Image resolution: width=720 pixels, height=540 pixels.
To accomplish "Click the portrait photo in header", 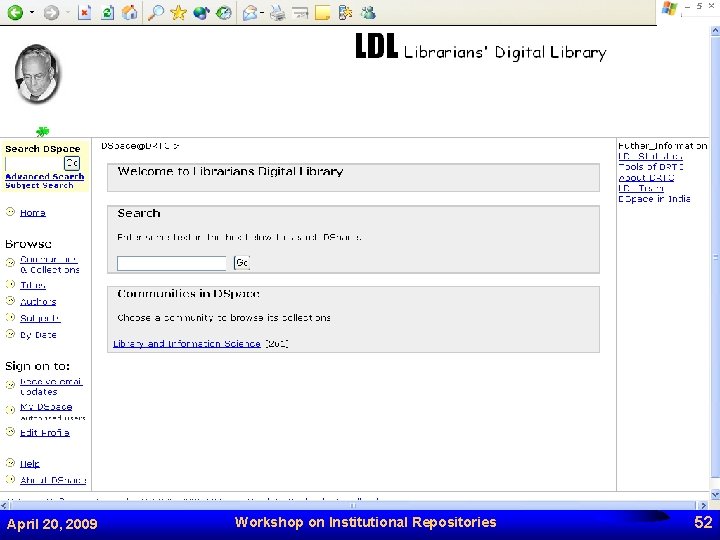I will click(37, 73).
